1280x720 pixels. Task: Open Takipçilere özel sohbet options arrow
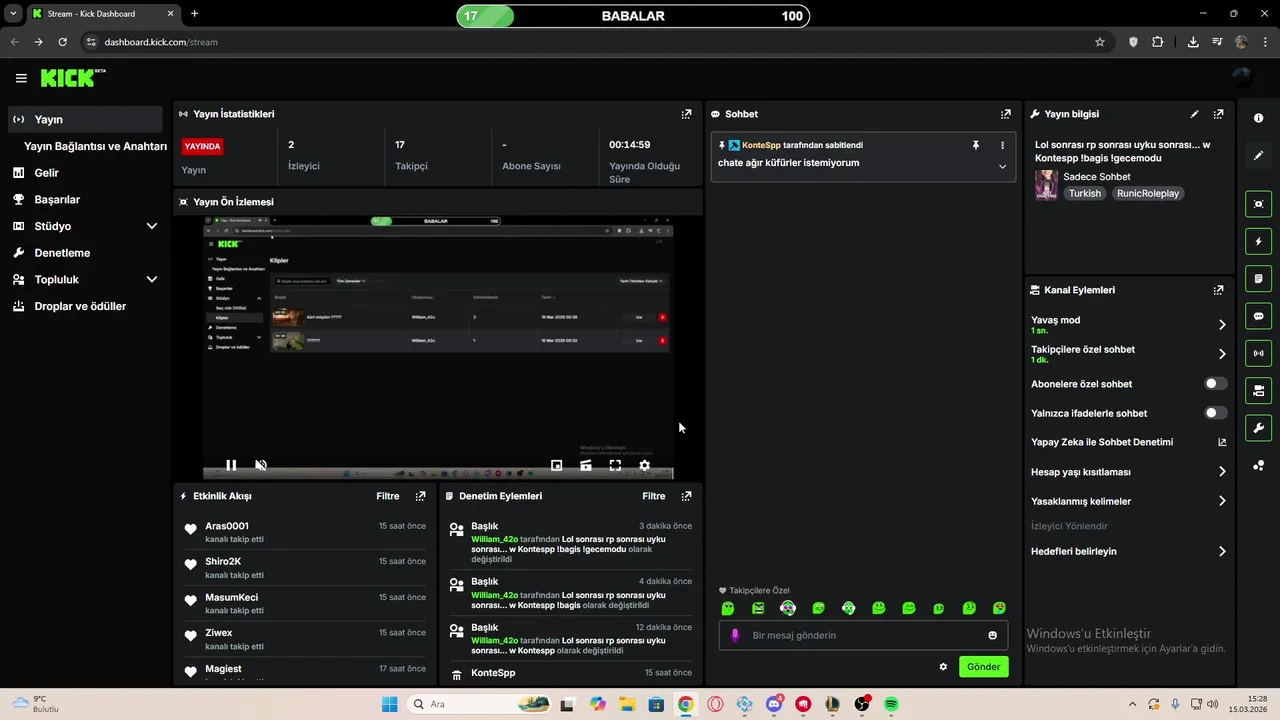pyautogui.click(x=1222, y=354)
